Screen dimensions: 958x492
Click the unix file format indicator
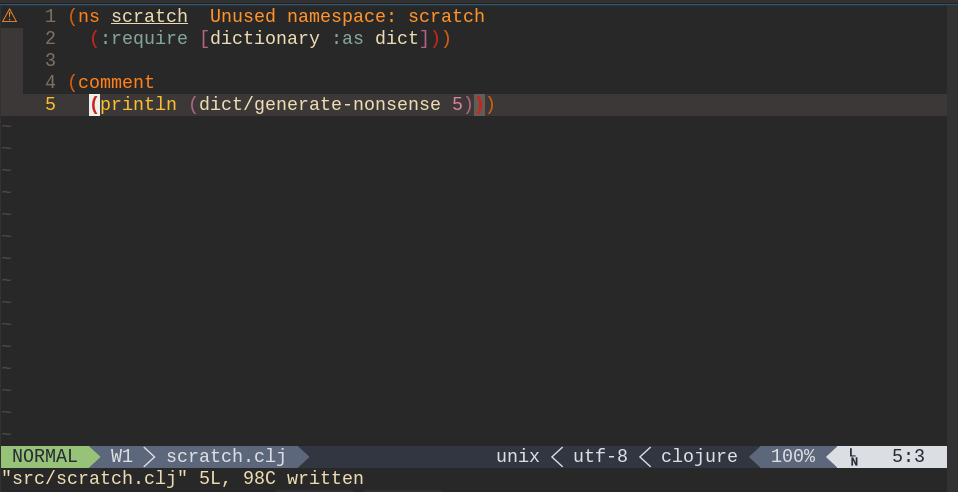517,457
